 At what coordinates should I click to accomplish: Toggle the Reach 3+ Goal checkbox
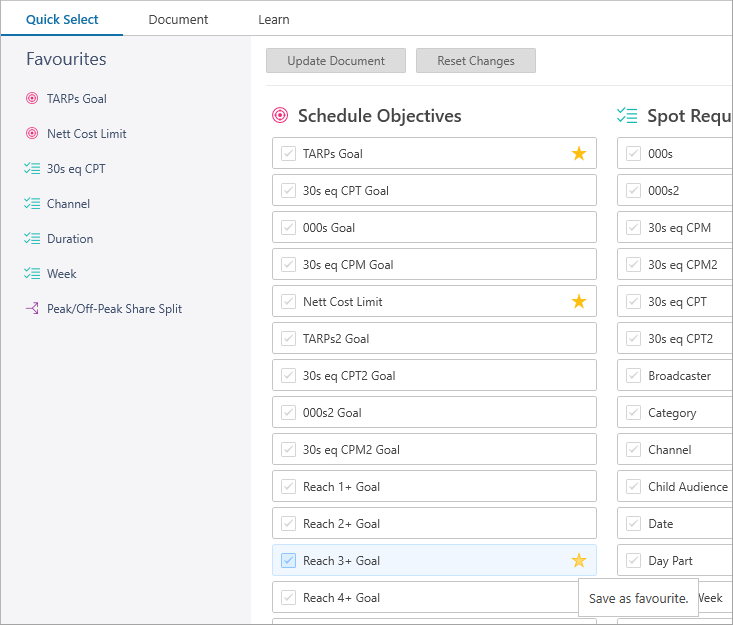pos(288,560)
